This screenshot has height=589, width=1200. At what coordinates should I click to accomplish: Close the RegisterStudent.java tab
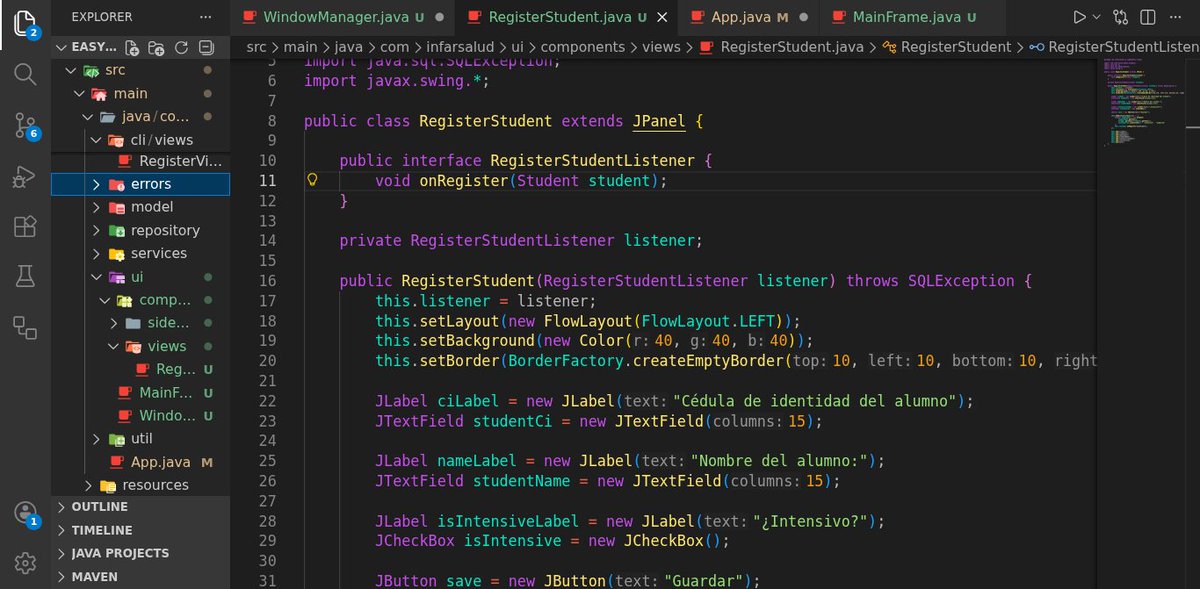(663, 17)
